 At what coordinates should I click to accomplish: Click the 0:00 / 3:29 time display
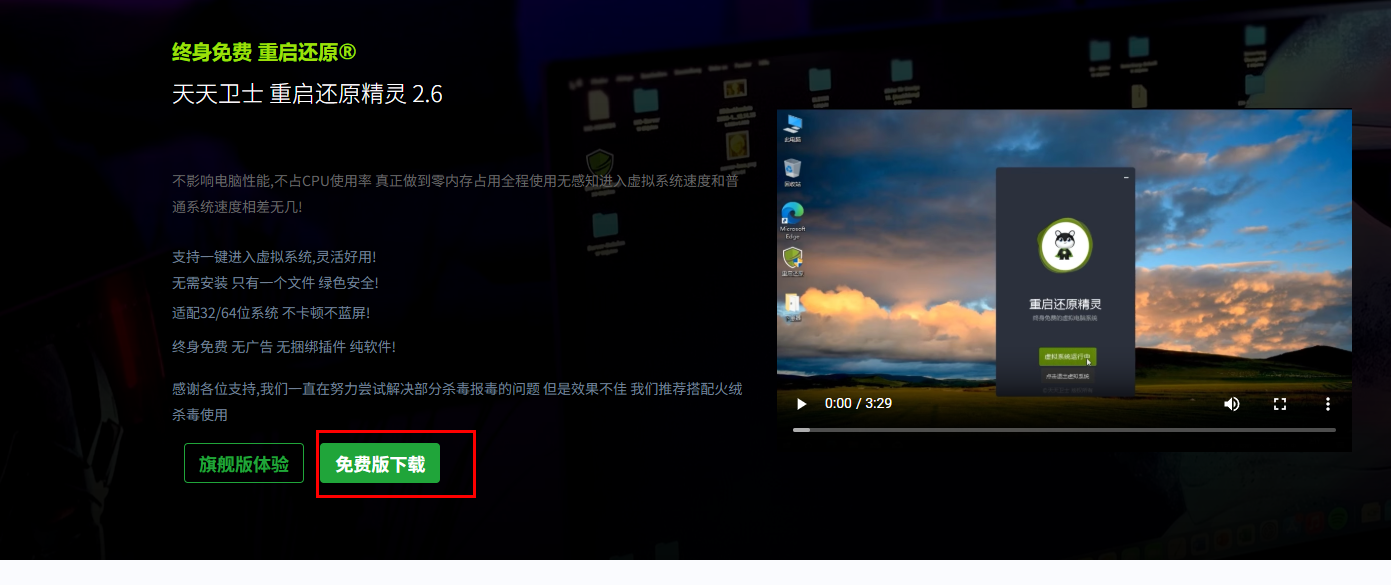(858, 404)
